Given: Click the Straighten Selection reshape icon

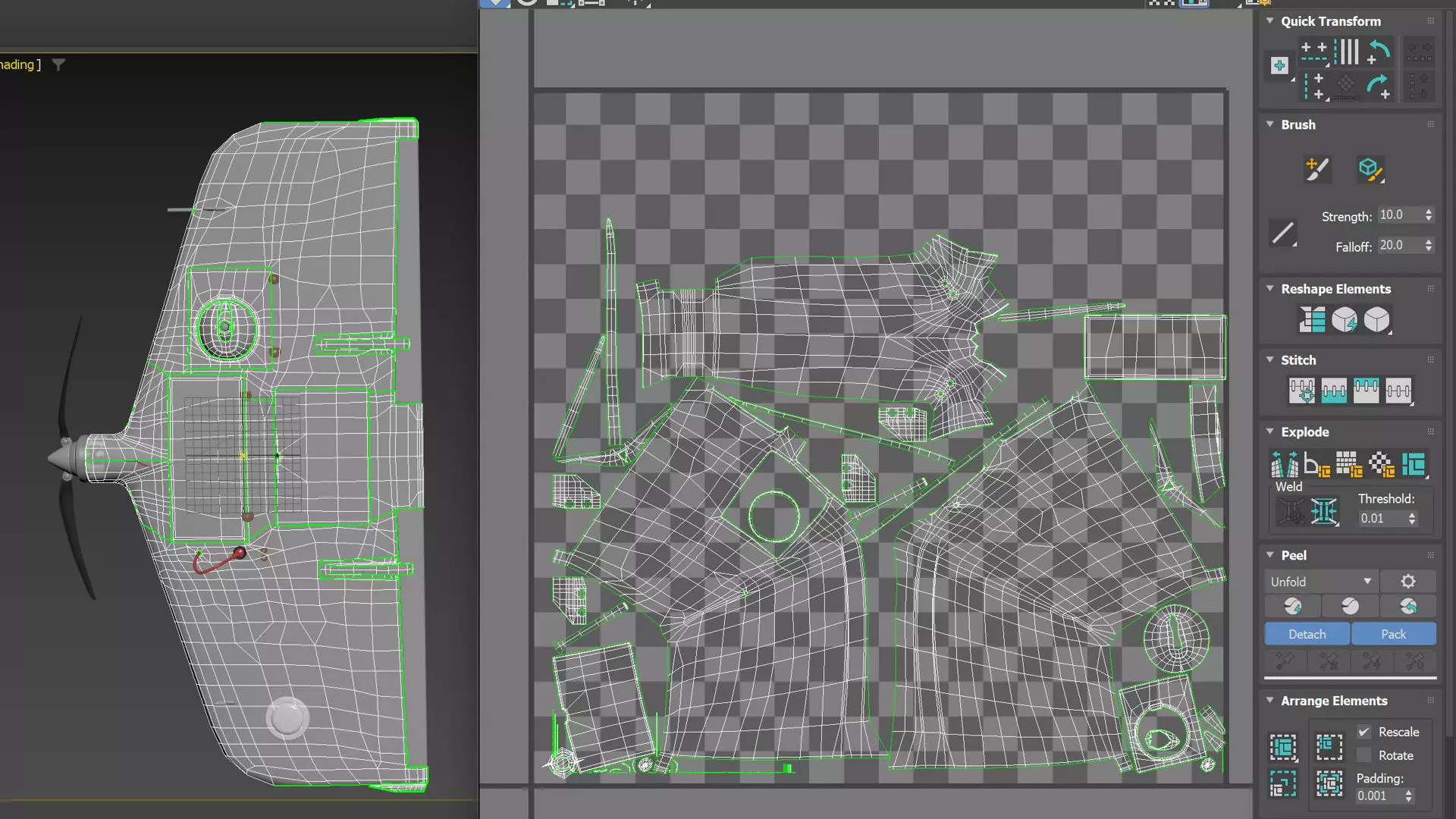Looking at the screenshot, I should coord(1312,320).
